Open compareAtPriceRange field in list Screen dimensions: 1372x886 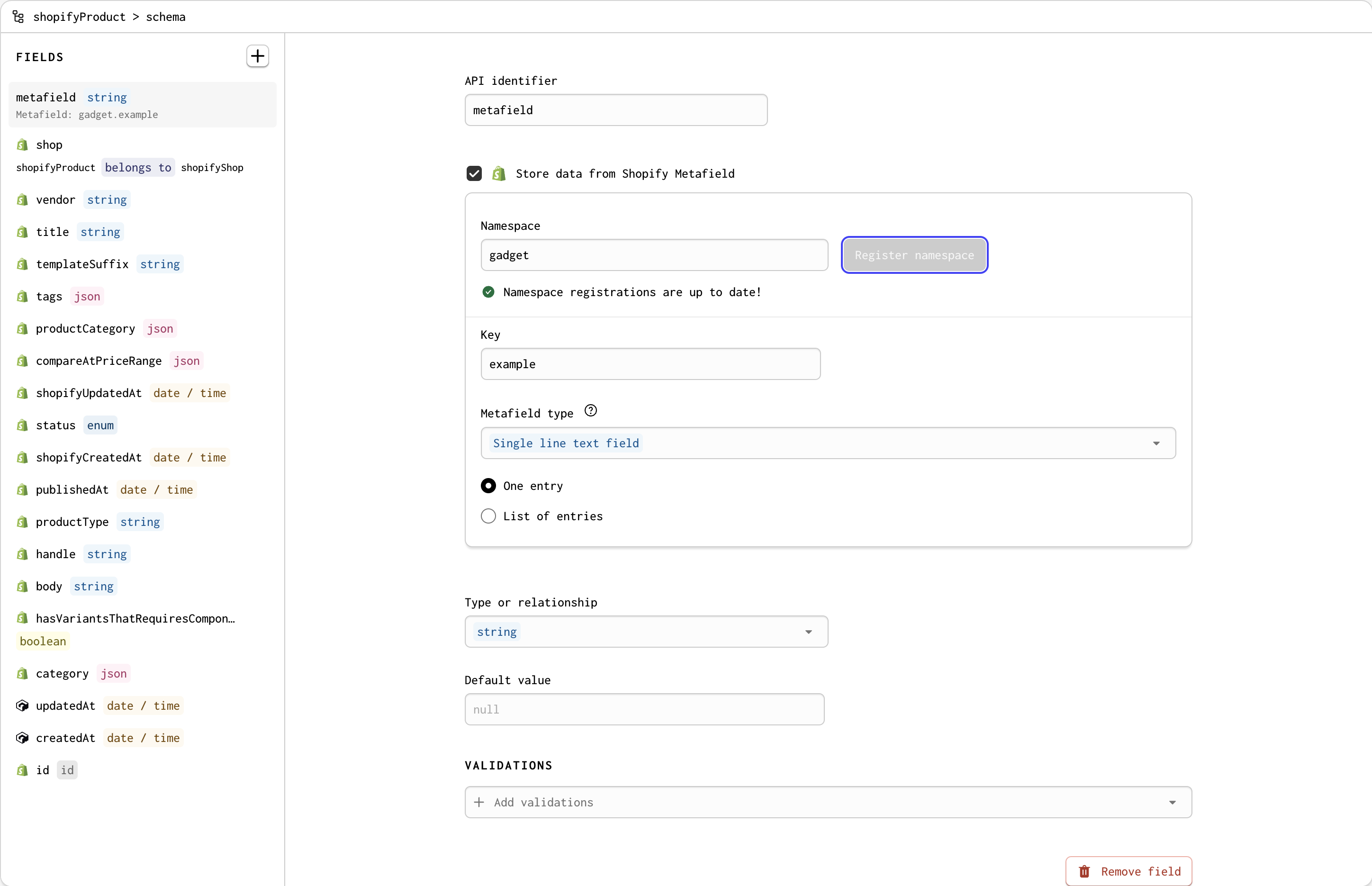click(142, 361)
